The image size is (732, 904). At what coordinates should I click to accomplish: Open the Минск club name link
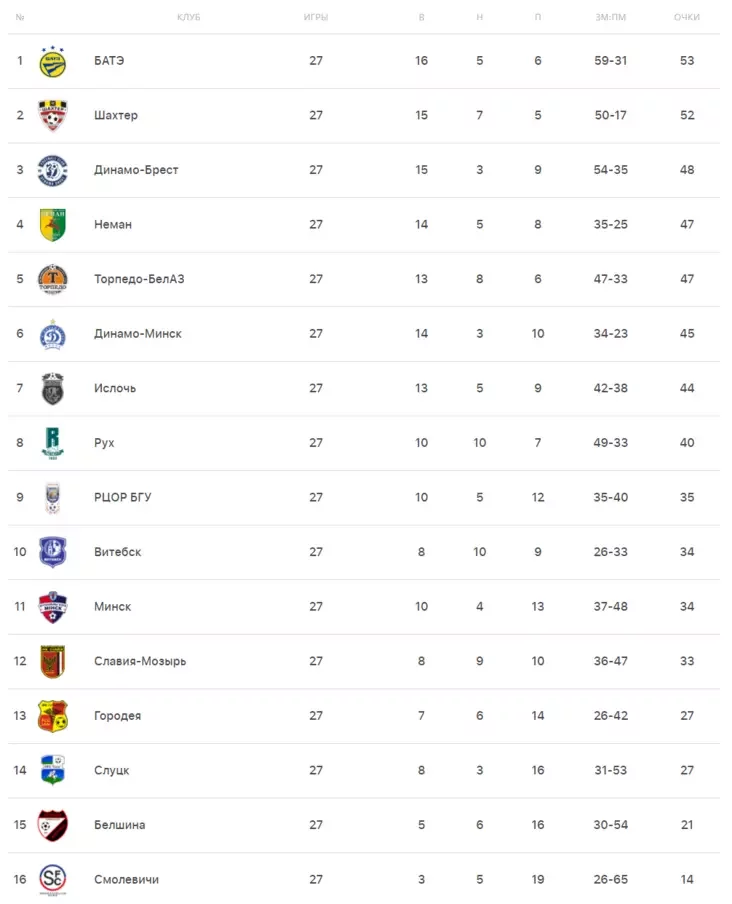click(112, 607)
